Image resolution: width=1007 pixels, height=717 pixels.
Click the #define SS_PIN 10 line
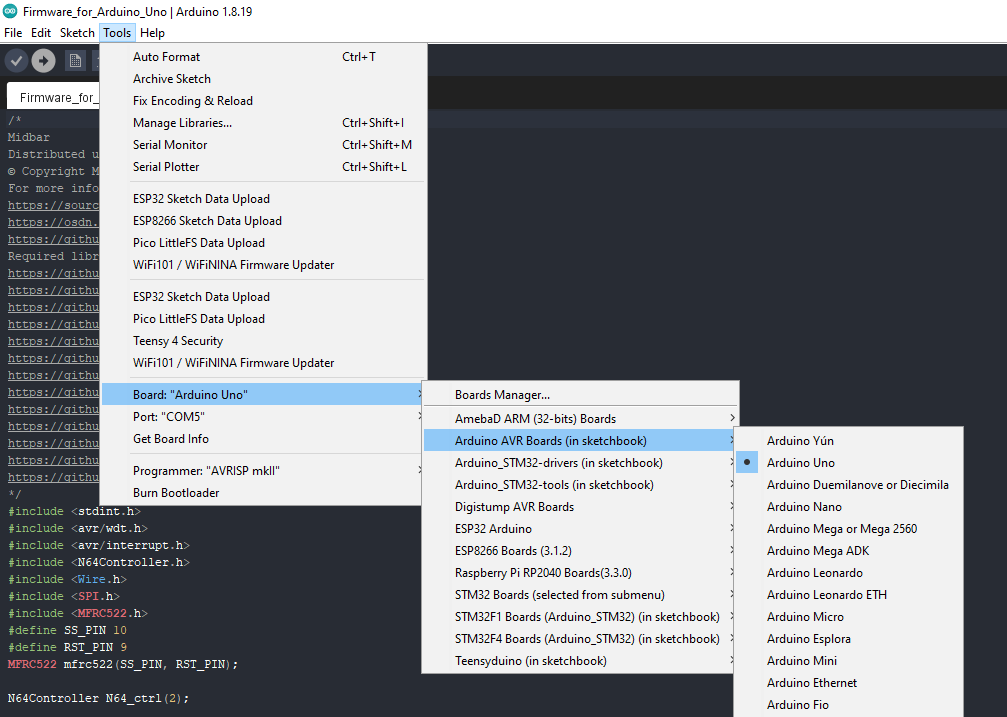pyautogui.click(x=67, y=630)
